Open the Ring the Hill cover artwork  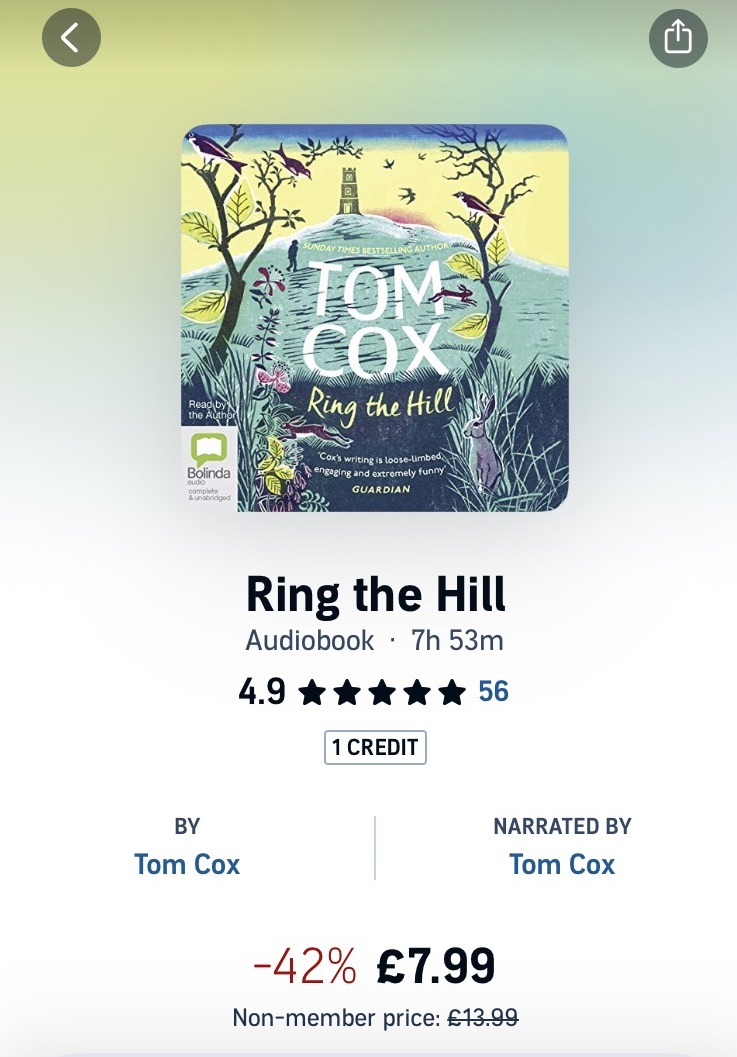pos(375,318)
